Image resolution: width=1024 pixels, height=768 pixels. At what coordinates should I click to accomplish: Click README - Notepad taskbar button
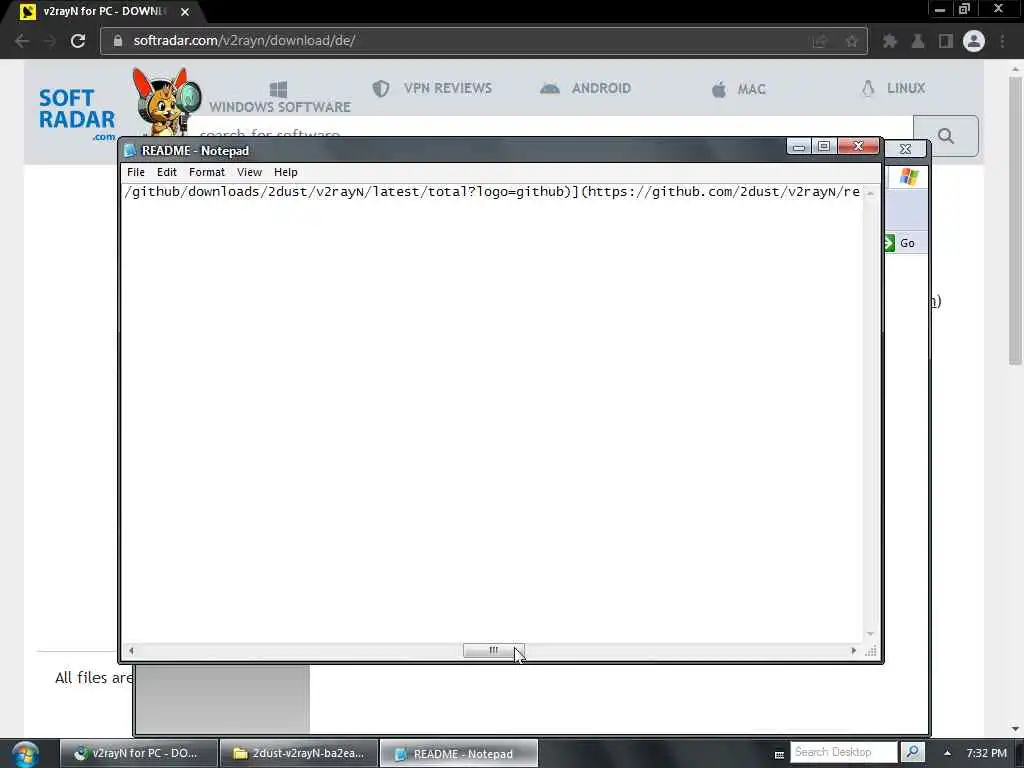459,754
